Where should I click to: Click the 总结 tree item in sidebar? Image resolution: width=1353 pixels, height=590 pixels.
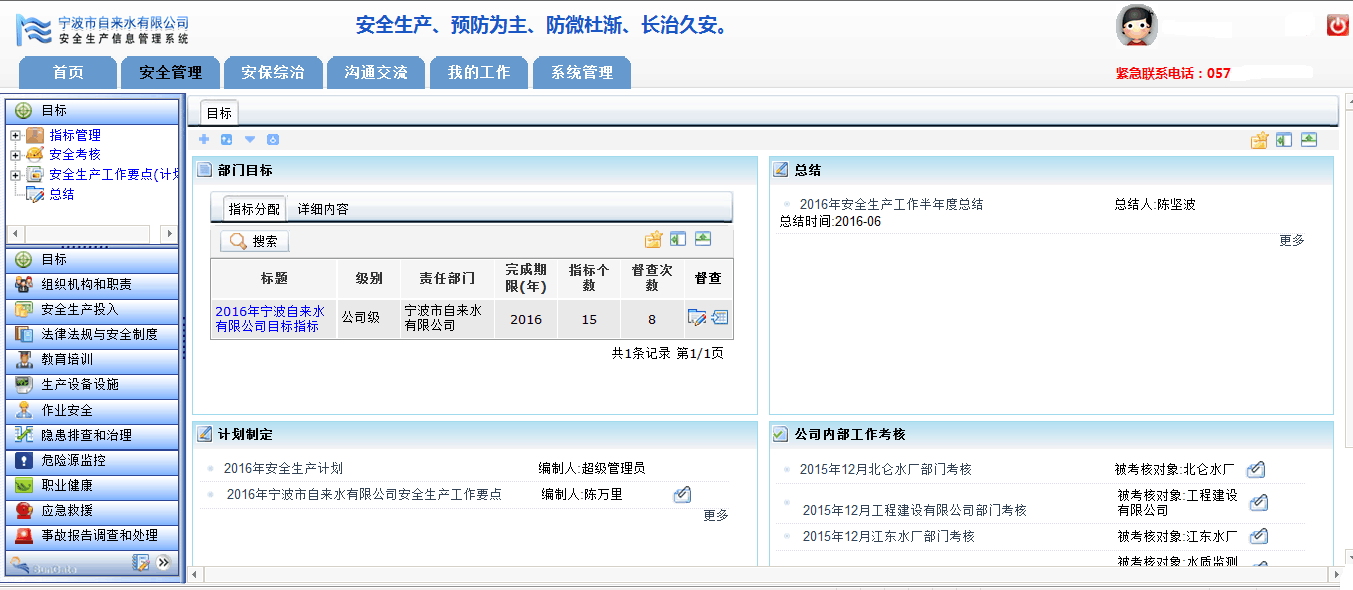coord(62,194)
